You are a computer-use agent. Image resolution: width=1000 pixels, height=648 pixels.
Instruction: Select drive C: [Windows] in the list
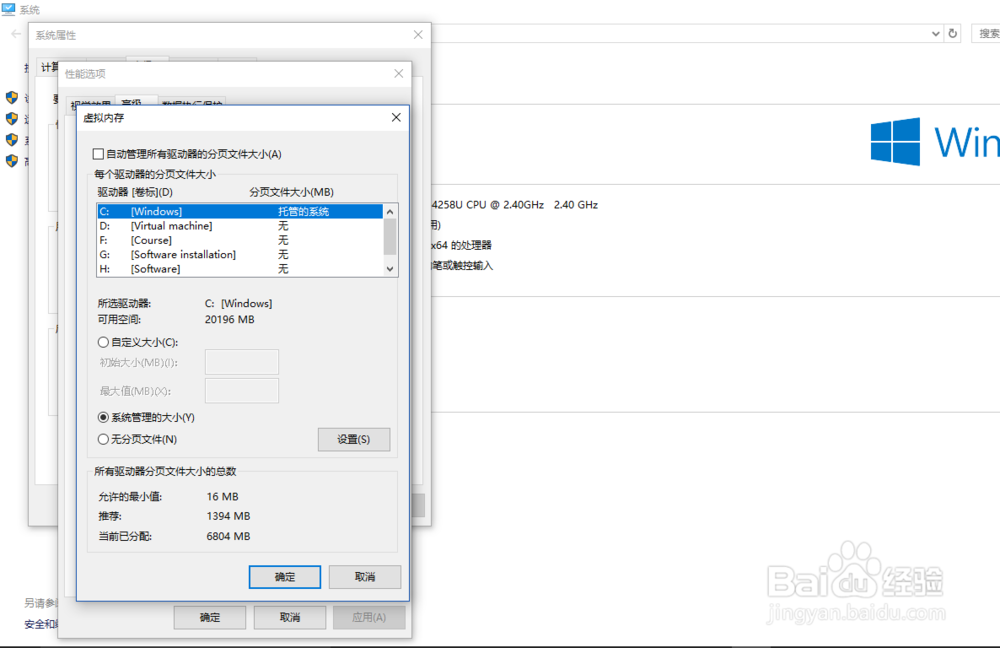coord(240,212)
